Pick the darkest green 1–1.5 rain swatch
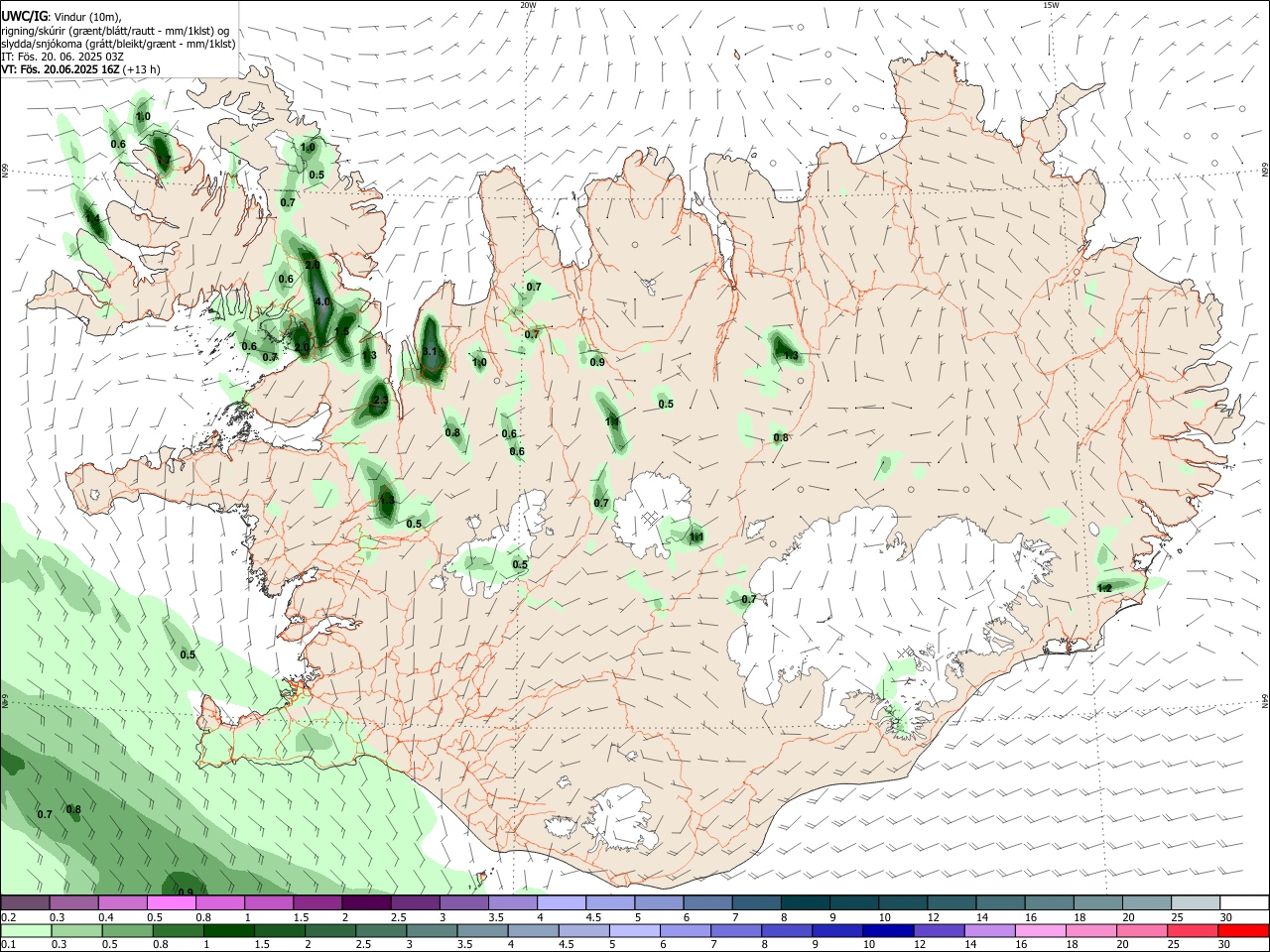Screen dimensions: 1270x952 pos(229,931)
